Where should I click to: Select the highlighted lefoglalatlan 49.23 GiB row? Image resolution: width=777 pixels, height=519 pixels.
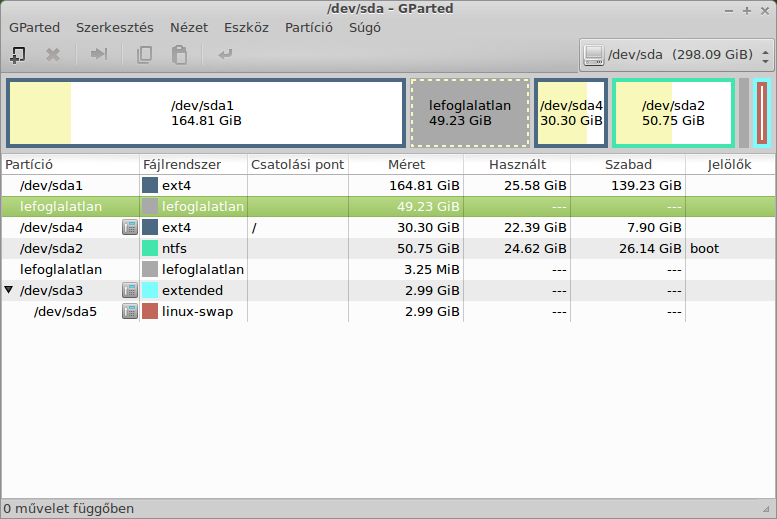[x=388, y=206]
